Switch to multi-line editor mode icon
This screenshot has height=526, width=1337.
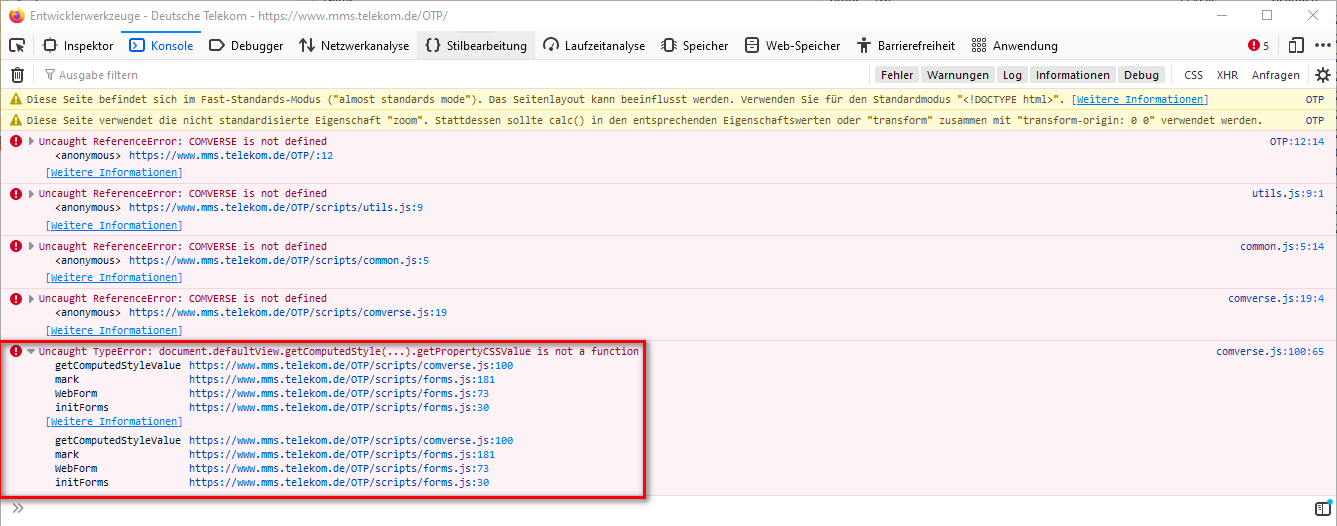(x=1322, y=508)
